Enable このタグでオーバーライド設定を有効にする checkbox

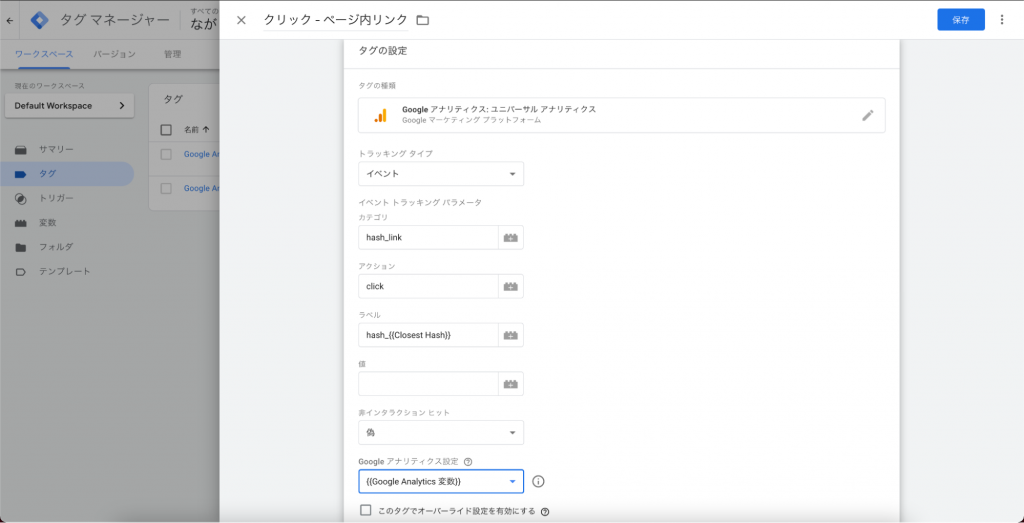pyautogui.click(x=366, y=510)
